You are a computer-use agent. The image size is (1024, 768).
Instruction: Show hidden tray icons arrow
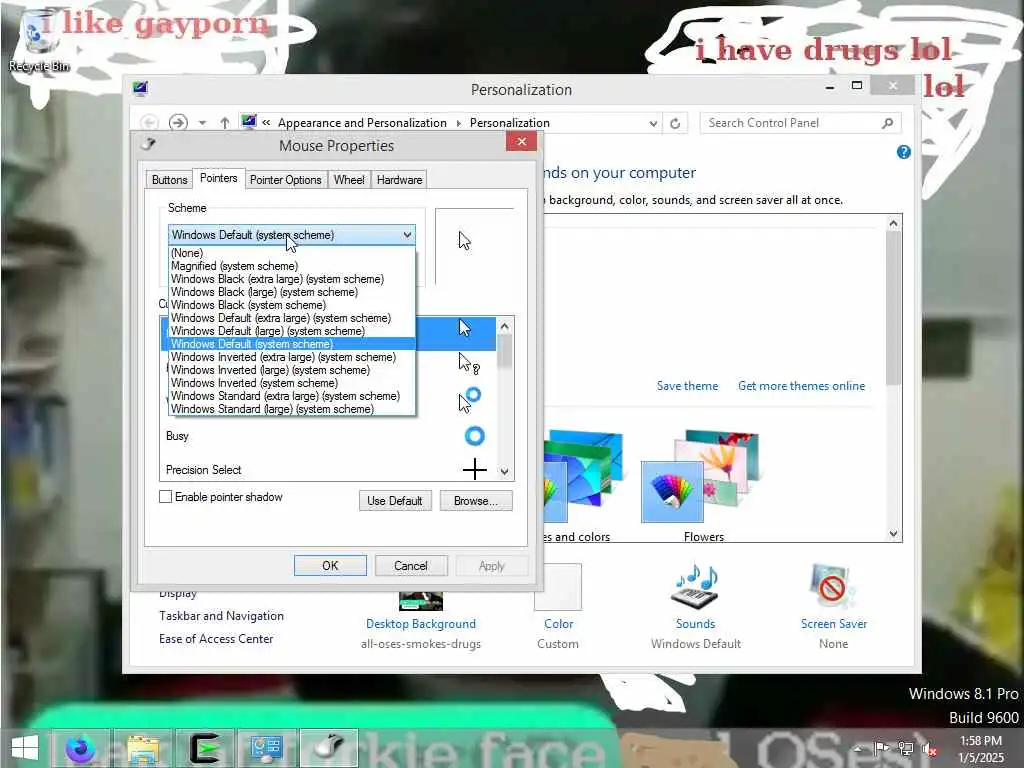859,748
